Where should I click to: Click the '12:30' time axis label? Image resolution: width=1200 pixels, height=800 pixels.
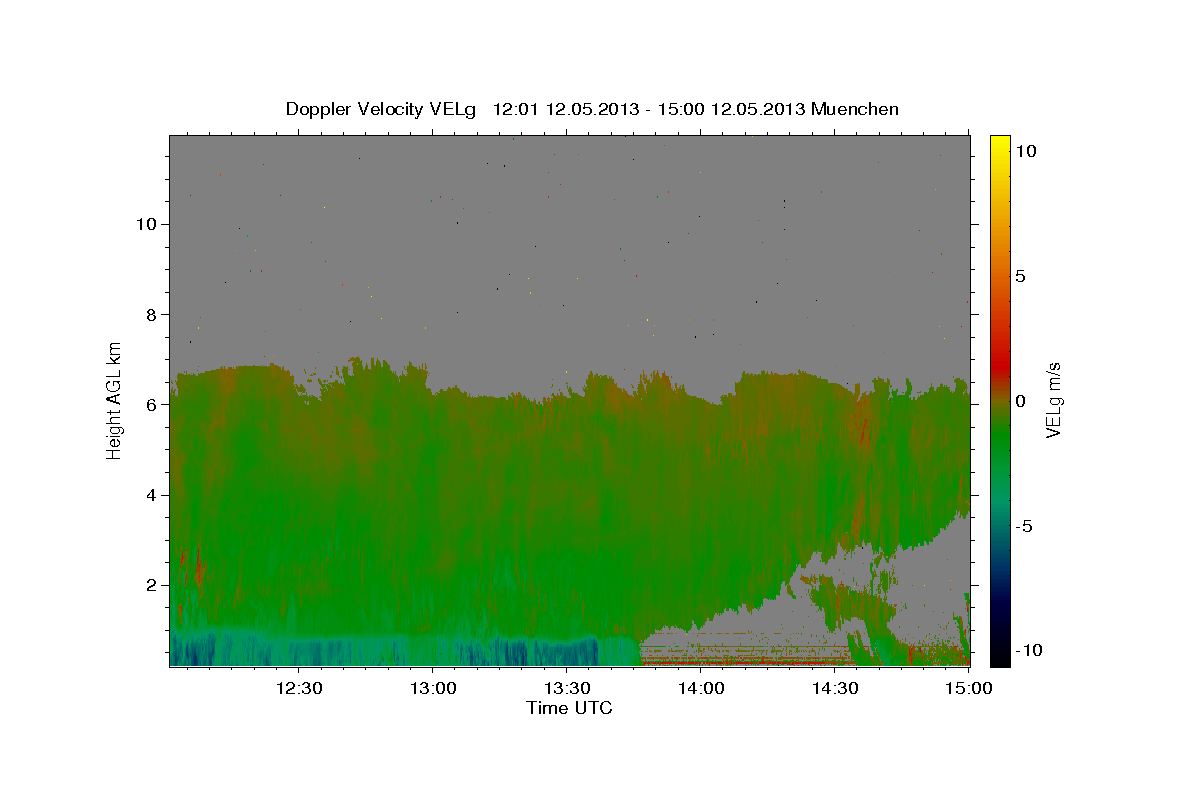[298, 688]
